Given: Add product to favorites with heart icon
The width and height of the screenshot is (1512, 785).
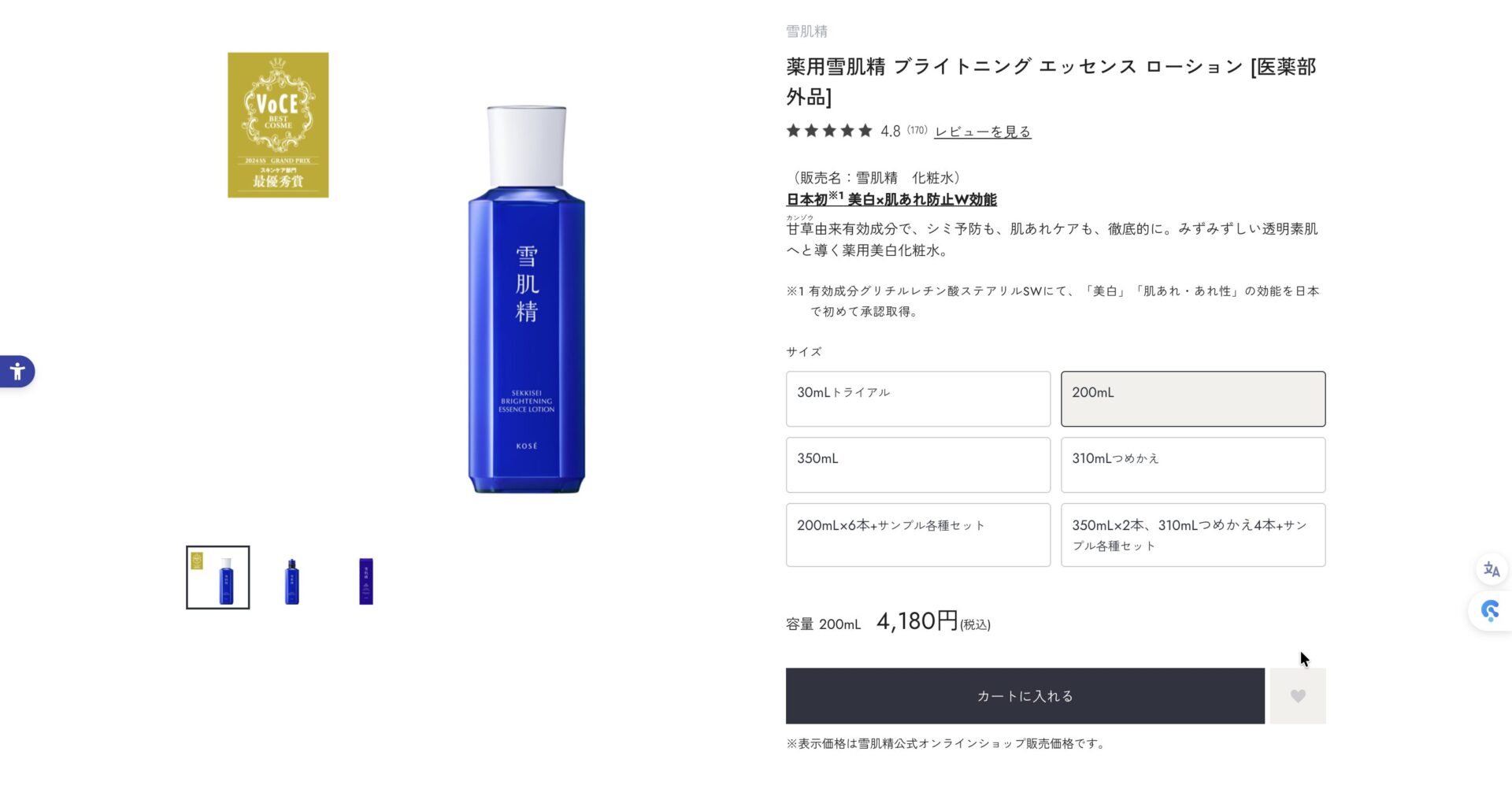Looking at the screenshot, I should (x=1298, y=696).
